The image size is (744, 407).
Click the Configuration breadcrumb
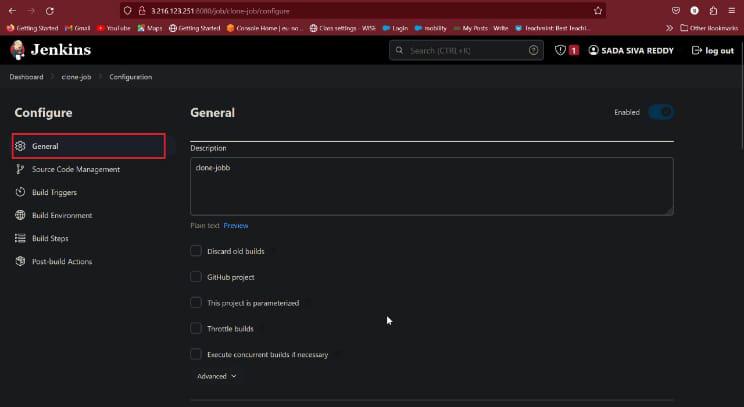tap(130, 77)
